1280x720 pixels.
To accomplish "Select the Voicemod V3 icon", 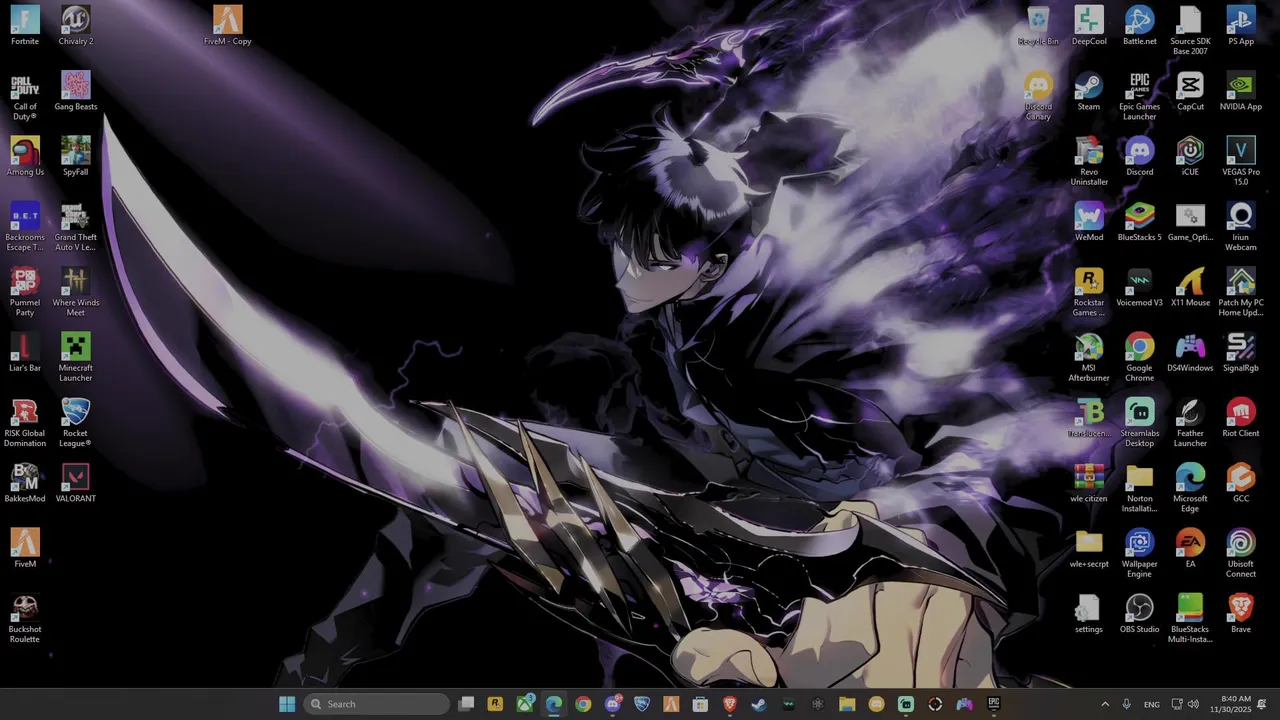I will 1140,288.
